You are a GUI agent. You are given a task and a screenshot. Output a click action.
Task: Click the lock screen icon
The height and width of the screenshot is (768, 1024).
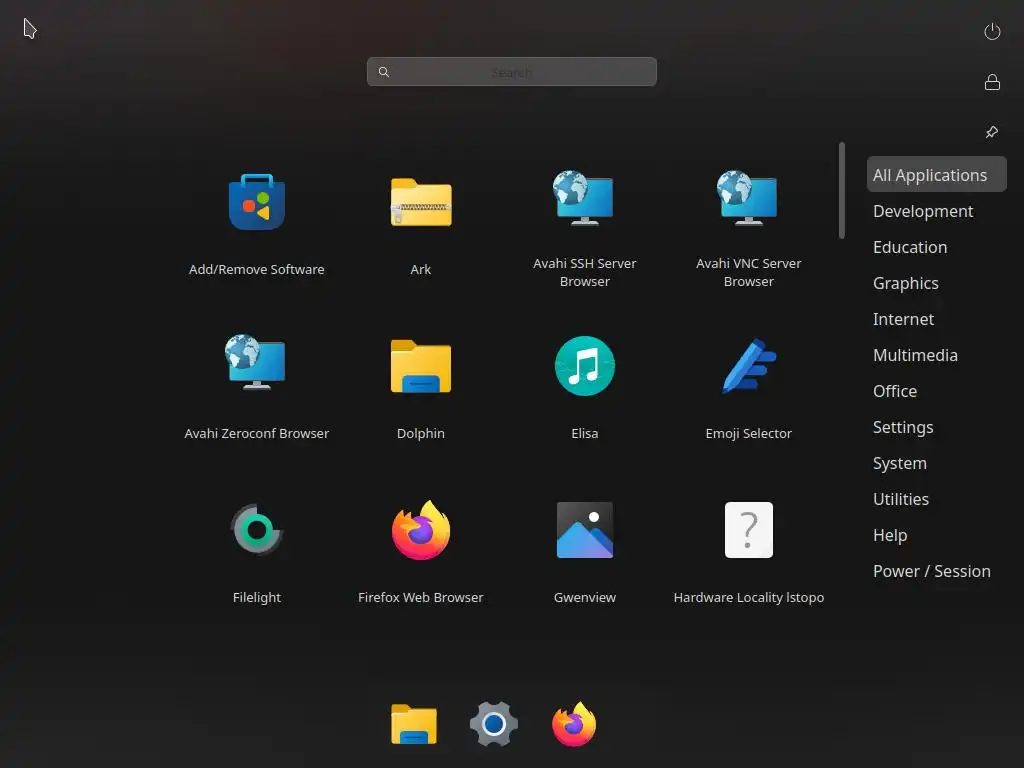992,82
